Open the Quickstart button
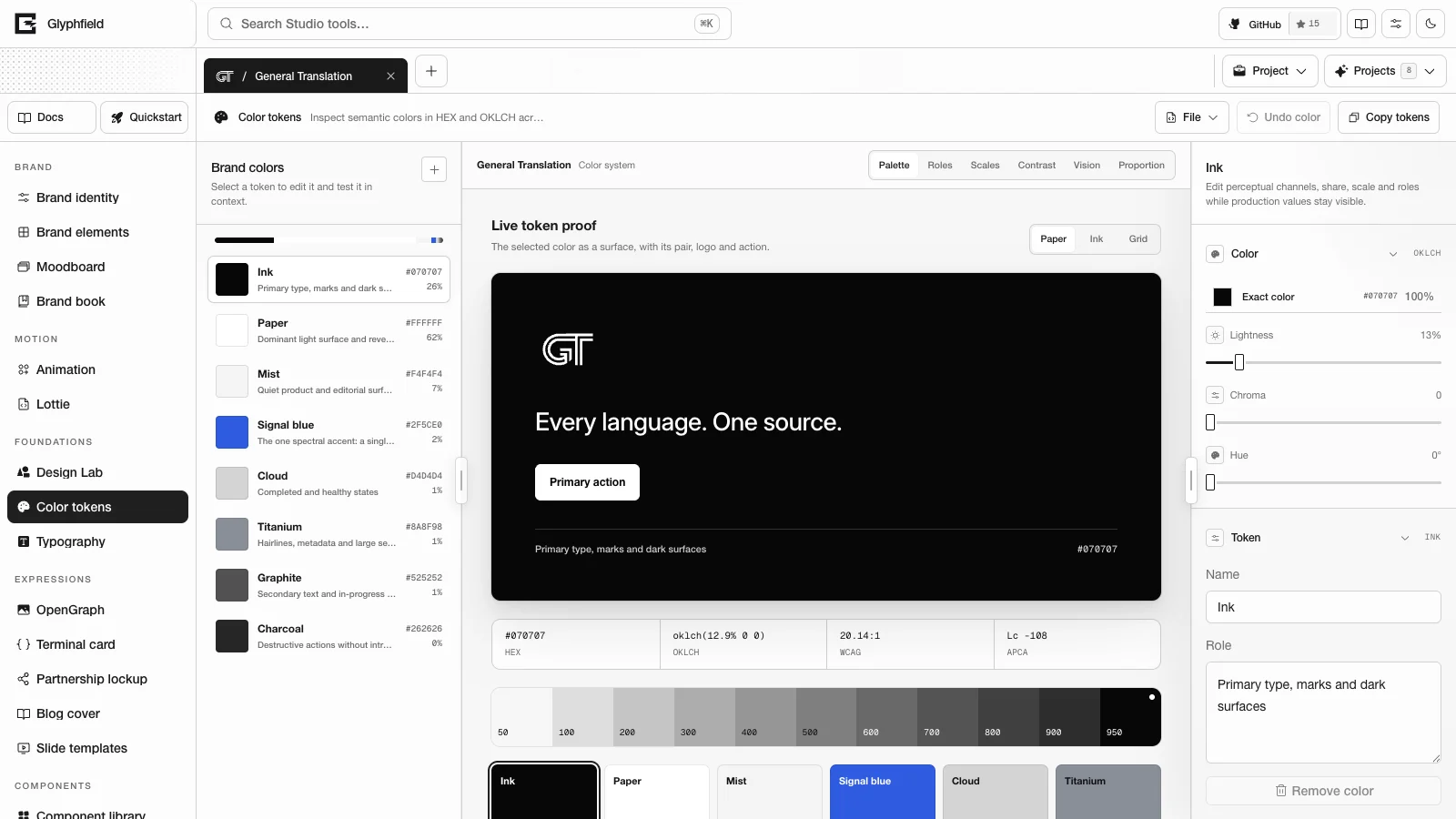1456x819 pixels. [145, 117]
